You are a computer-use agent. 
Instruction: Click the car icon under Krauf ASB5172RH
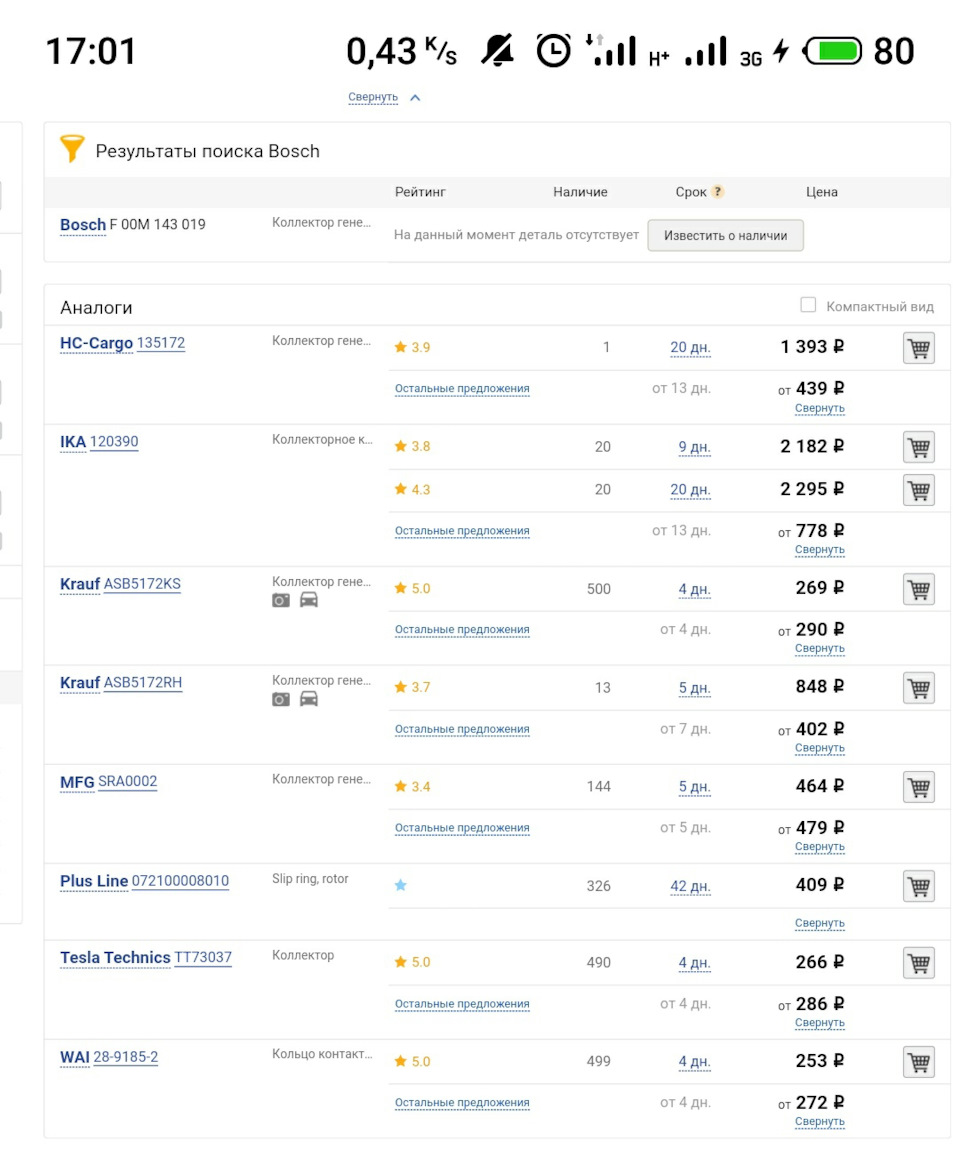tap(309, 699)
